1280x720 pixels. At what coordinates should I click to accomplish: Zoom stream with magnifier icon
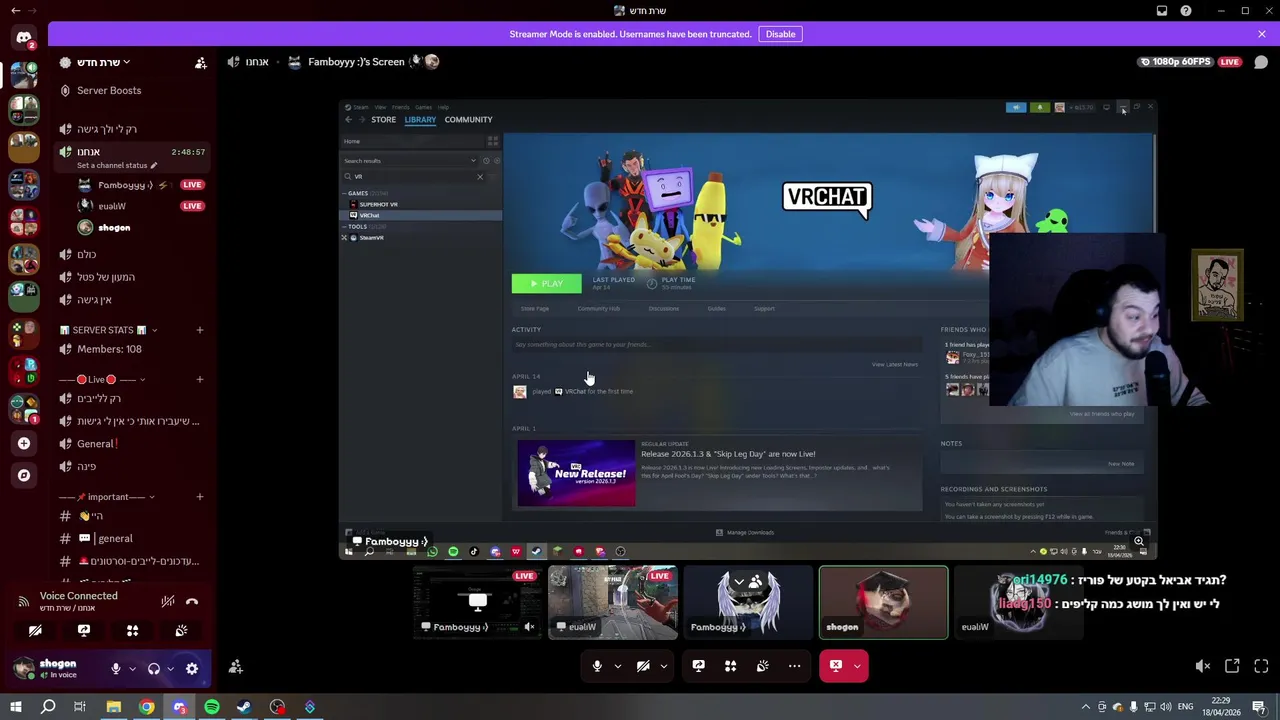(1138, 541)
